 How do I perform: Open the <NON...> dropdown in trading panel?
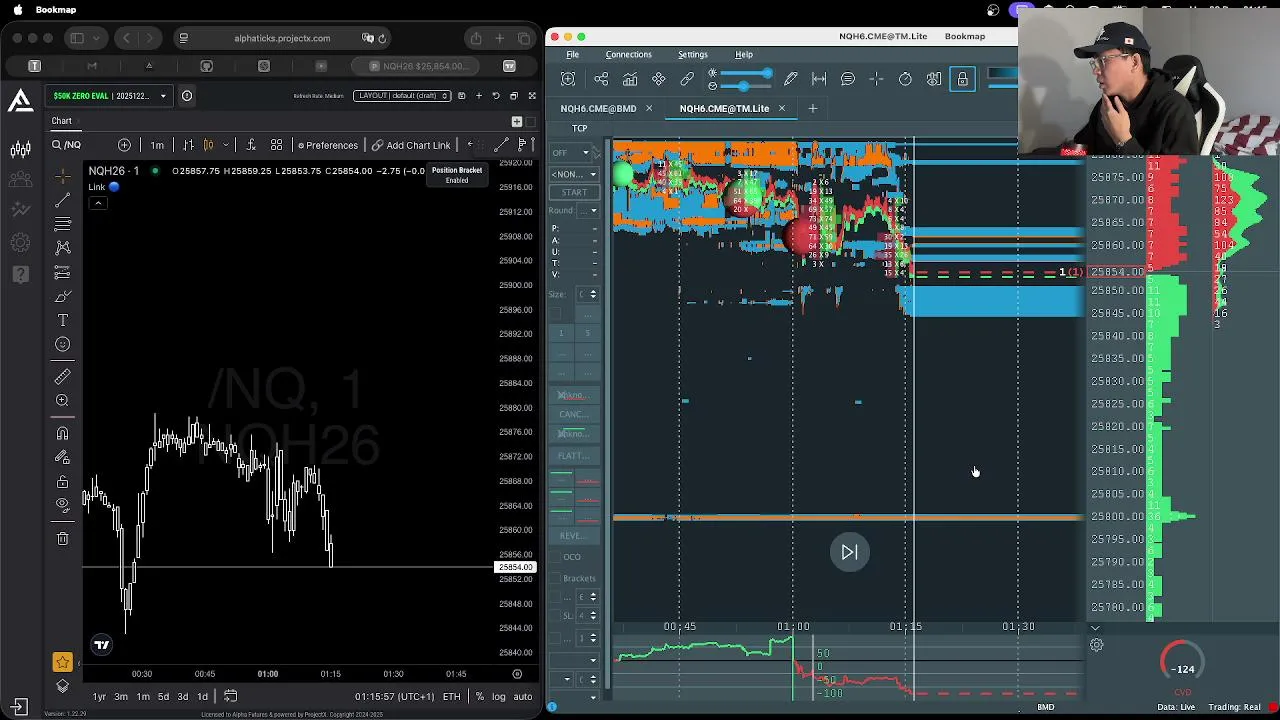point(574,174)
